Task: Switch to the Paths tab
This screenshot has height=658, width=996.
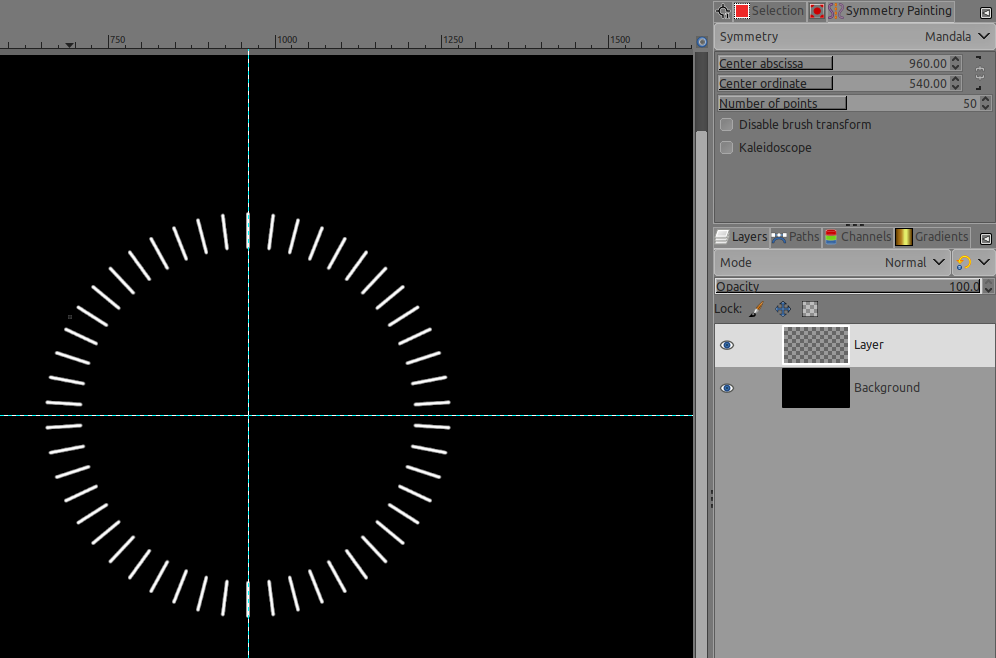Action: [x=795, y=237]
